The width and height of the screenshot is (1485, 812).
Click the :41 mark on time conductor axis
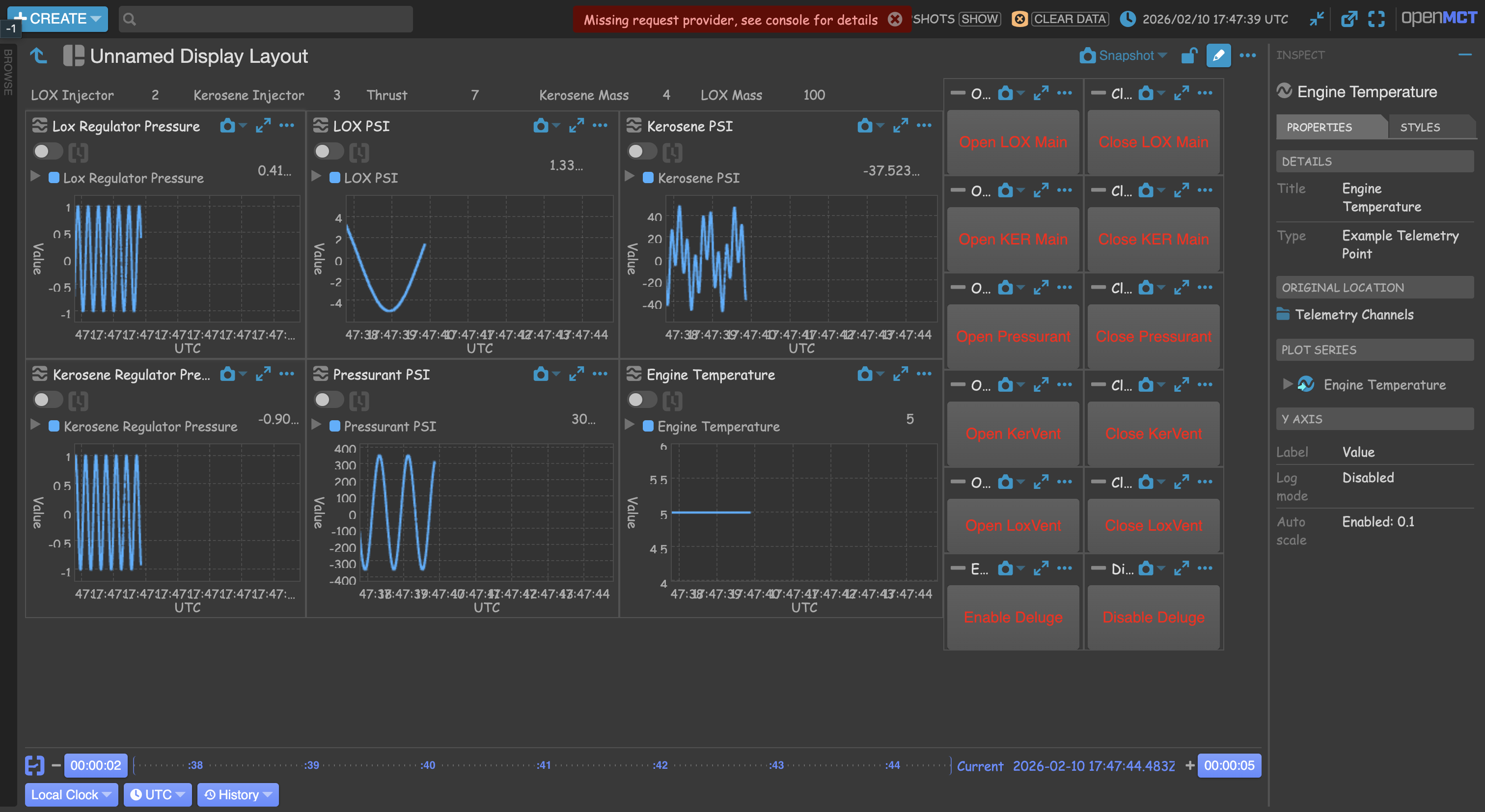(x=544, y=765)
